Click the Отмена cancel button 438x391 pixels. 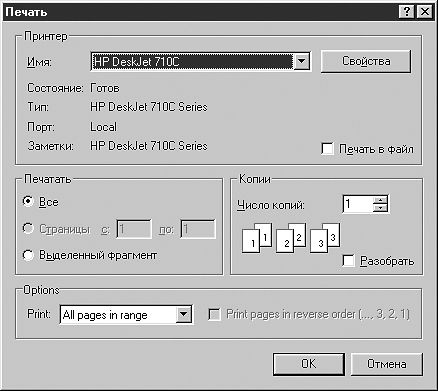pos(387,364)
